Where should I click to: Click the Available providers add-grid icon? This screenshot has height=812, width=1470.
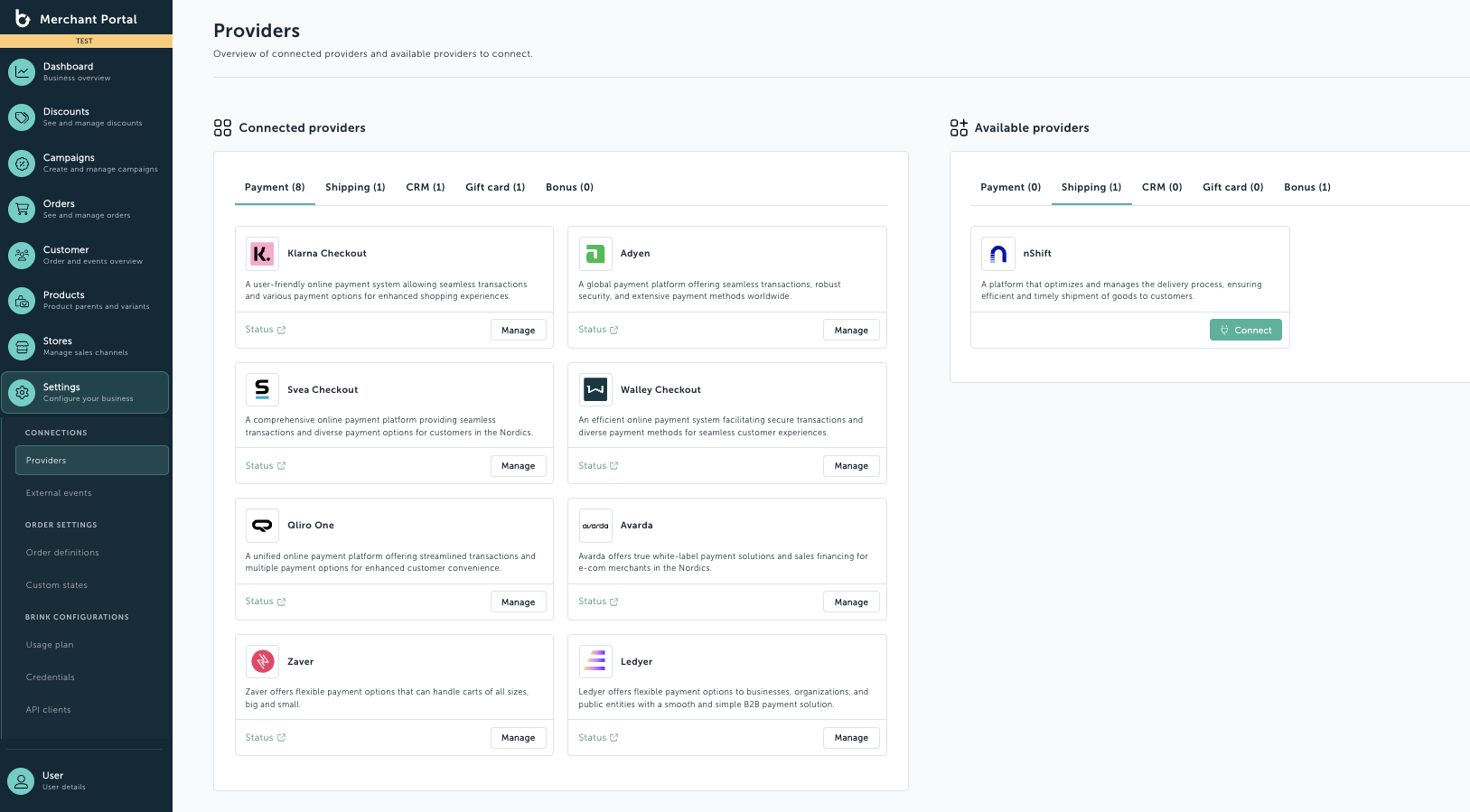(x=959, y=128)
